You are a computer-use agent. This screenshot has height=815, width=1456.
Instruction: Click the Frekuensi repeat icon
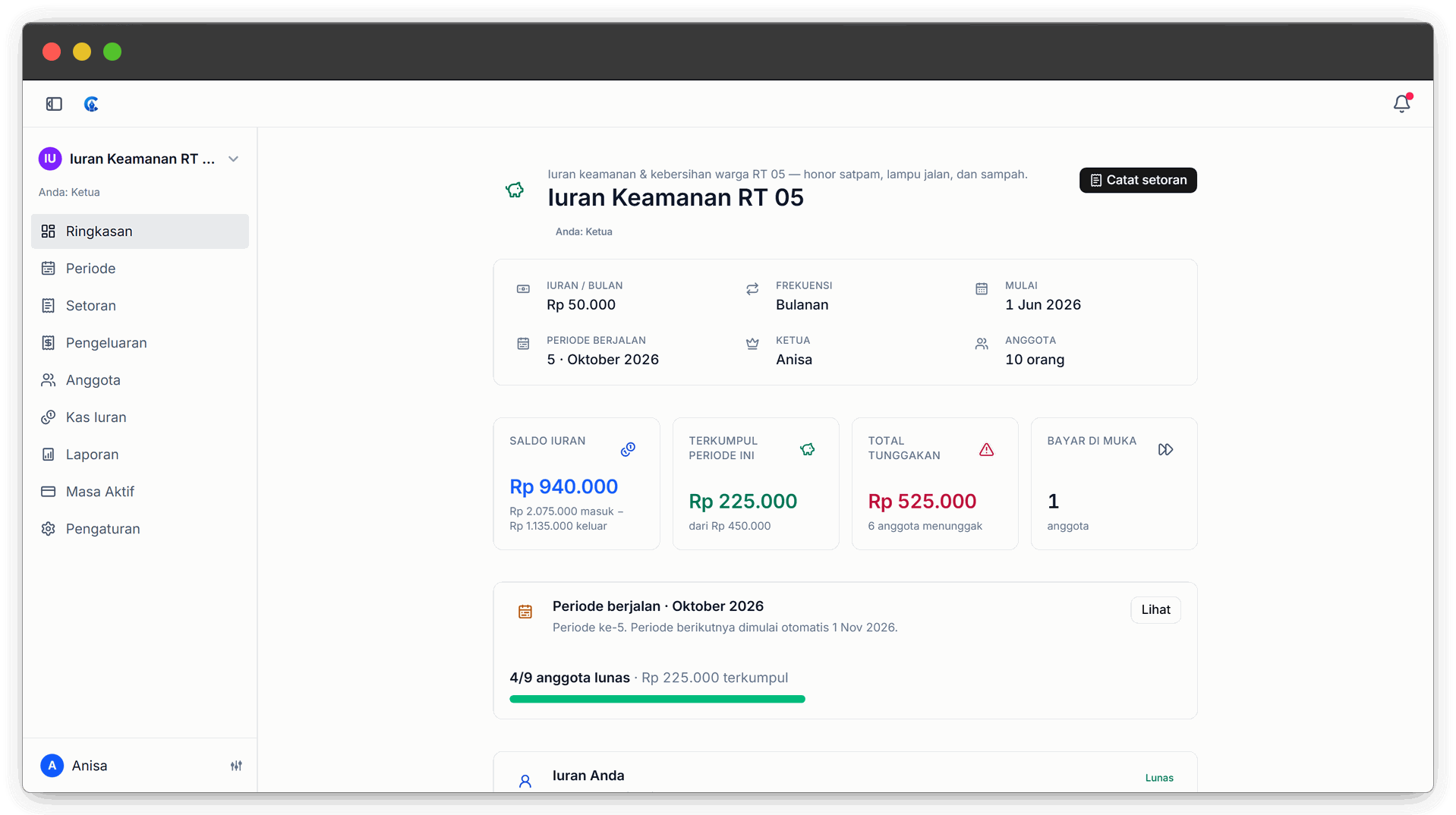pyautogui.click(x=752, y=289)
